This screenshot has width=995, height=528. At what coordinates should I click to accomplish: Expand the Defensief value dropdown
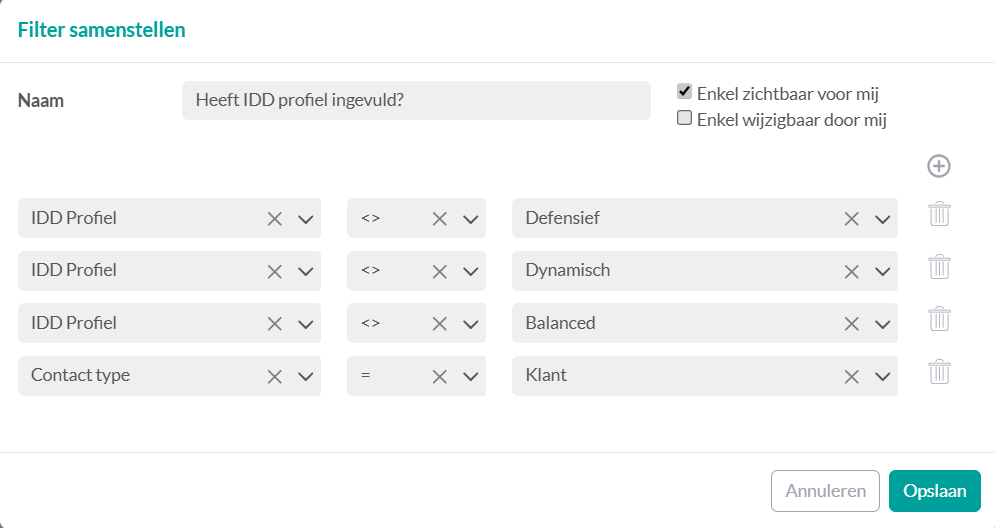(x=882, y=218)
